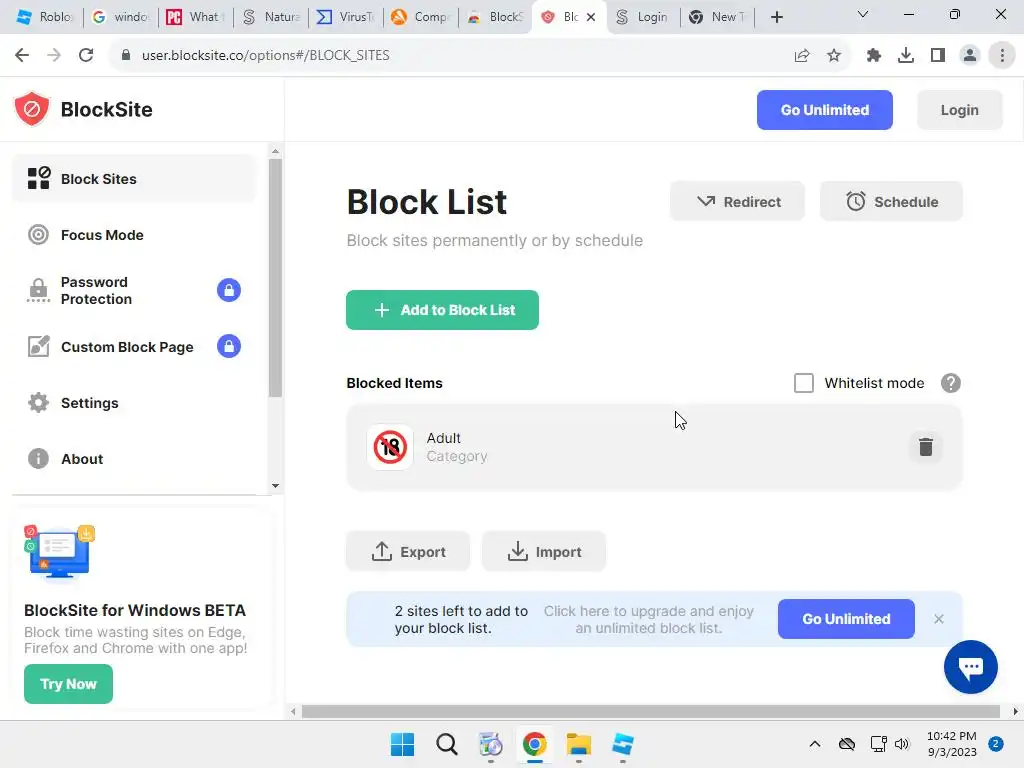Click Try Now for BlockSite Windows

click(x=69, y=684)
